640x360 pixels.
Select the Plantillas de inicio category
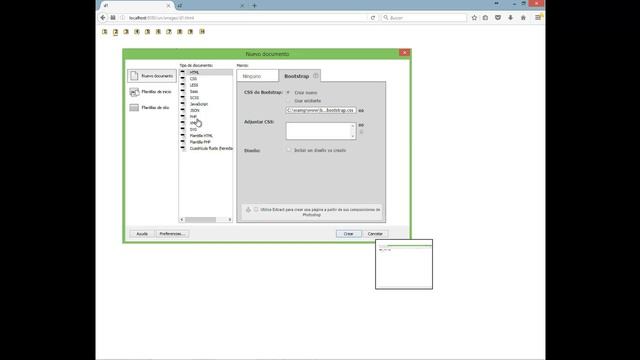(150, 92)
